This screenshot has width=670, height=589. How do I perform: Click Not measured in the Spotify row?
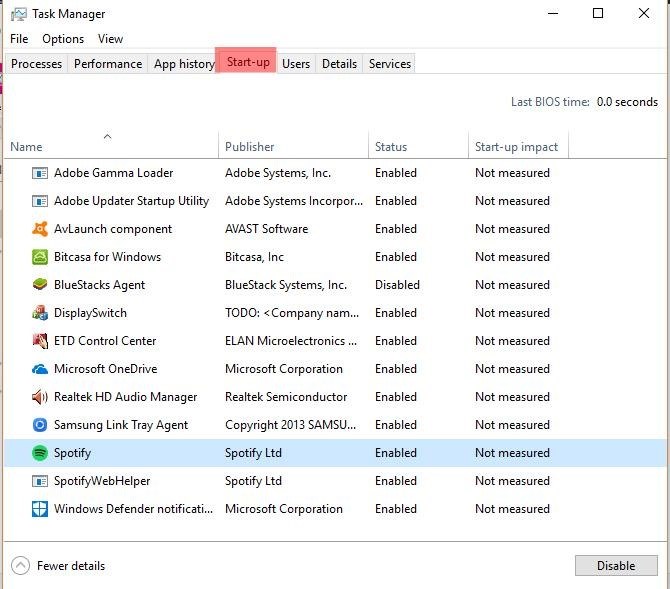click(512, 453)
